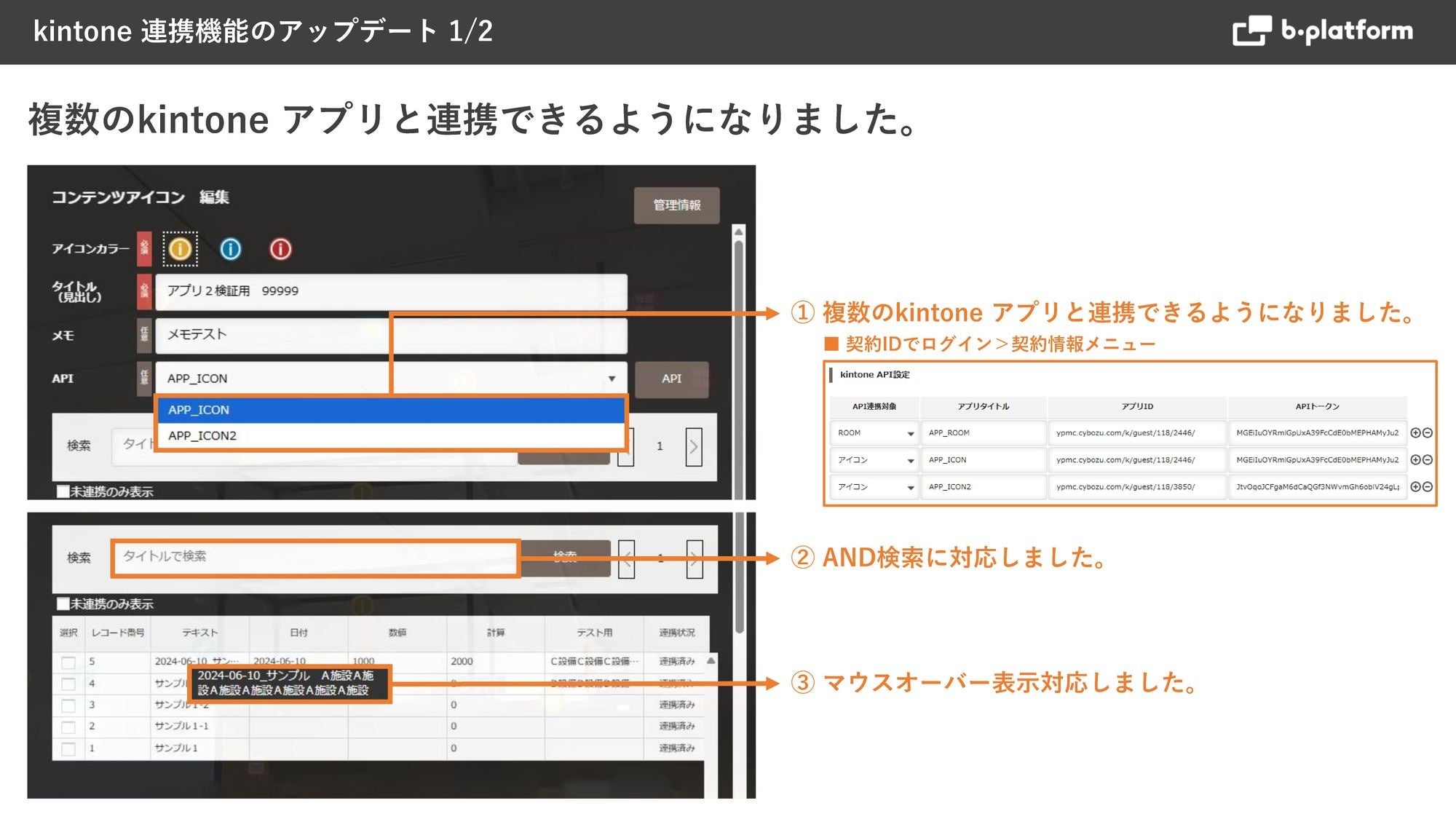Select the blue icon color
Image resolution: width=1456 pixels, height=819 pixels.
click(230, 249)
